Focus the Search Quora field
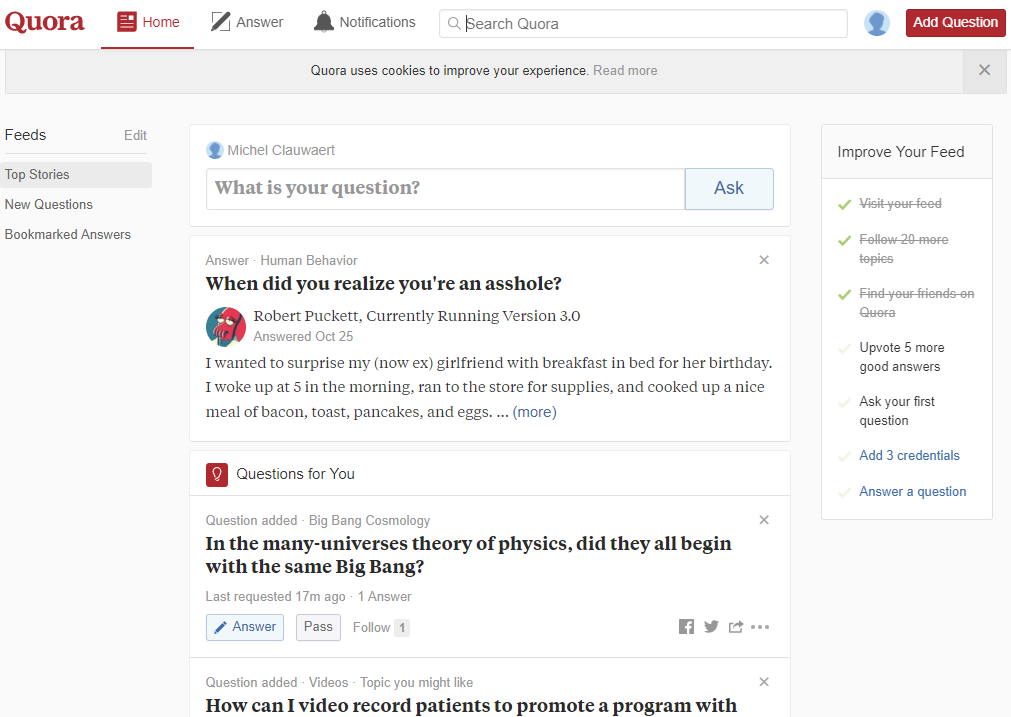 650,23
